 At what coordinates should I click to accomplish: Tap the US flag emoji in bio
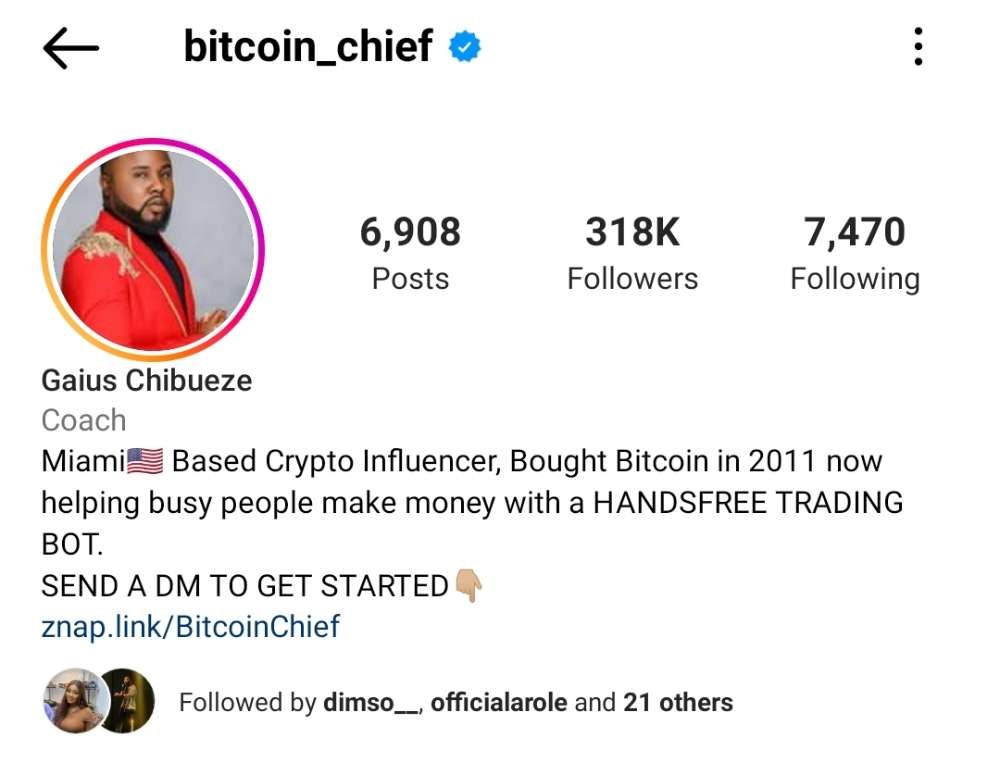pyautogui.click(x=145, y=461)
